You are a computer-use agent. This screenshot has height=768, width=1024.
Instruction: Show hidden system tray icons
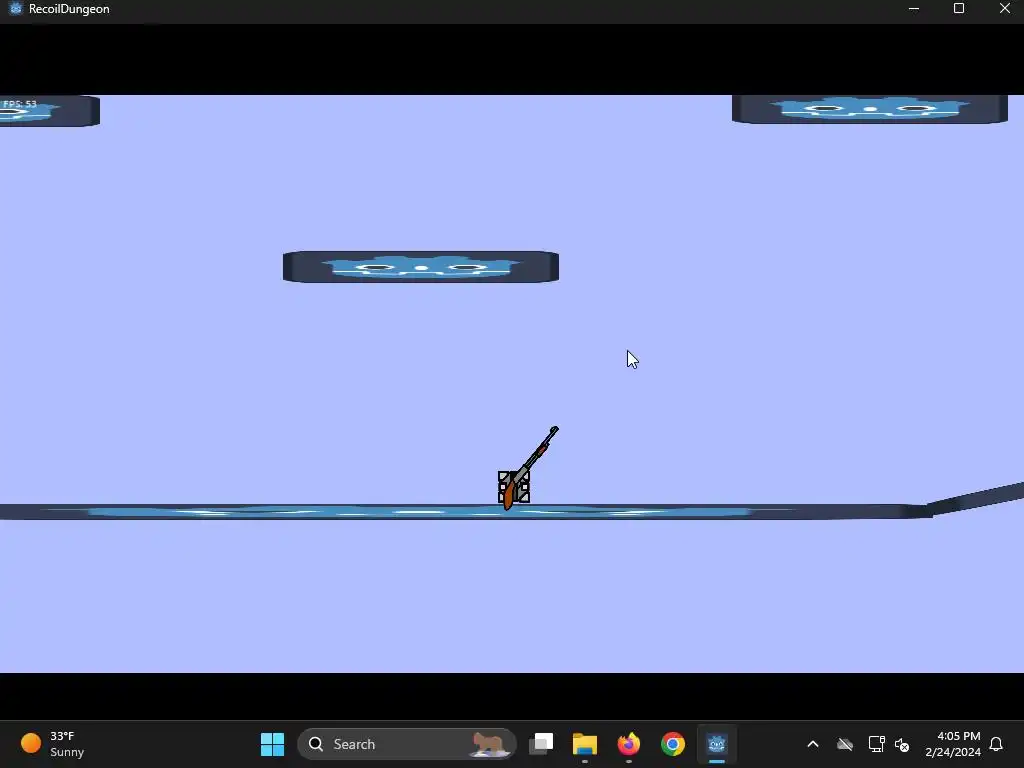(813, 744)
